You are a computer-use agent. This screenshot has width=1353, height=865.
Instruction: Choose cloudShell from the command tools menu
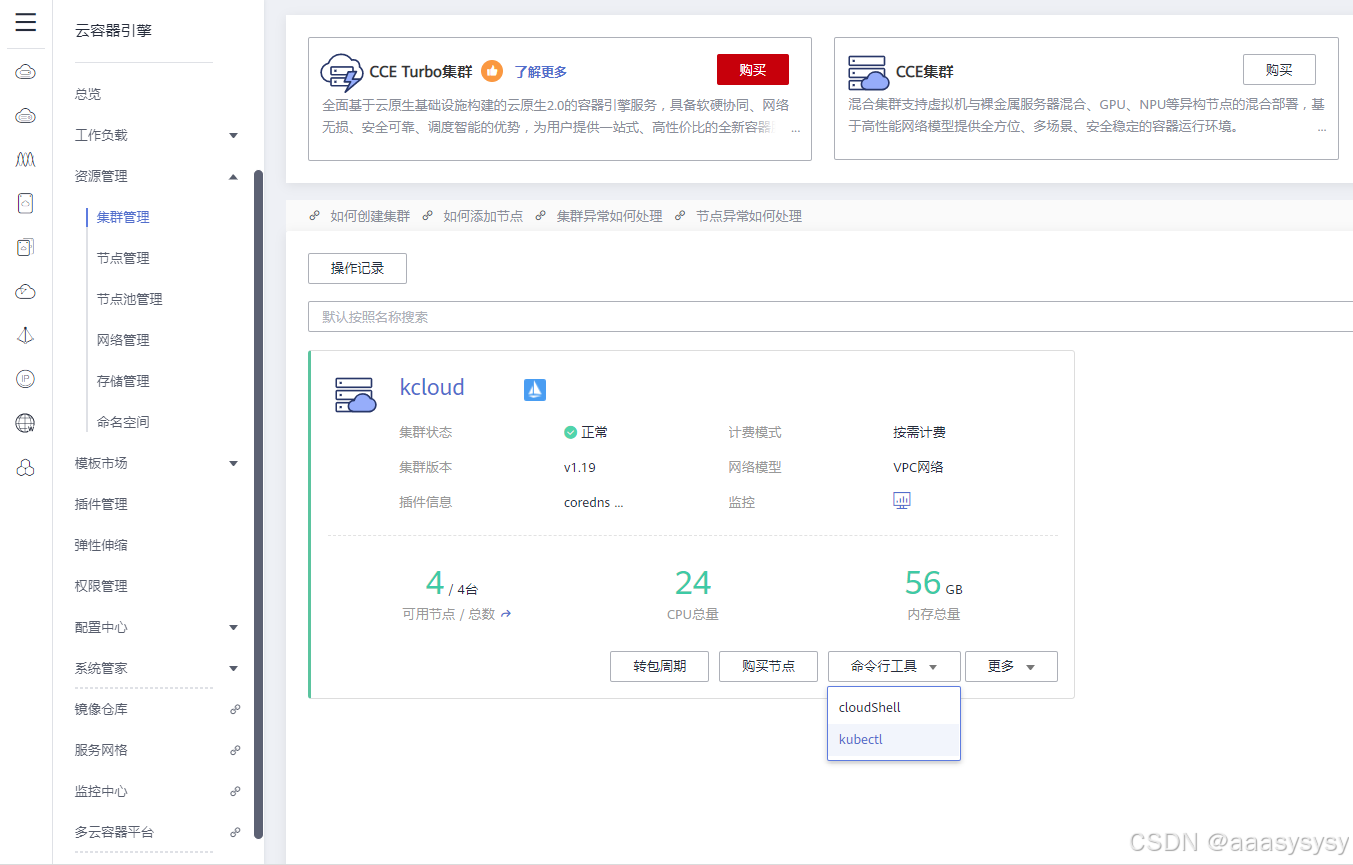point(869,706)
